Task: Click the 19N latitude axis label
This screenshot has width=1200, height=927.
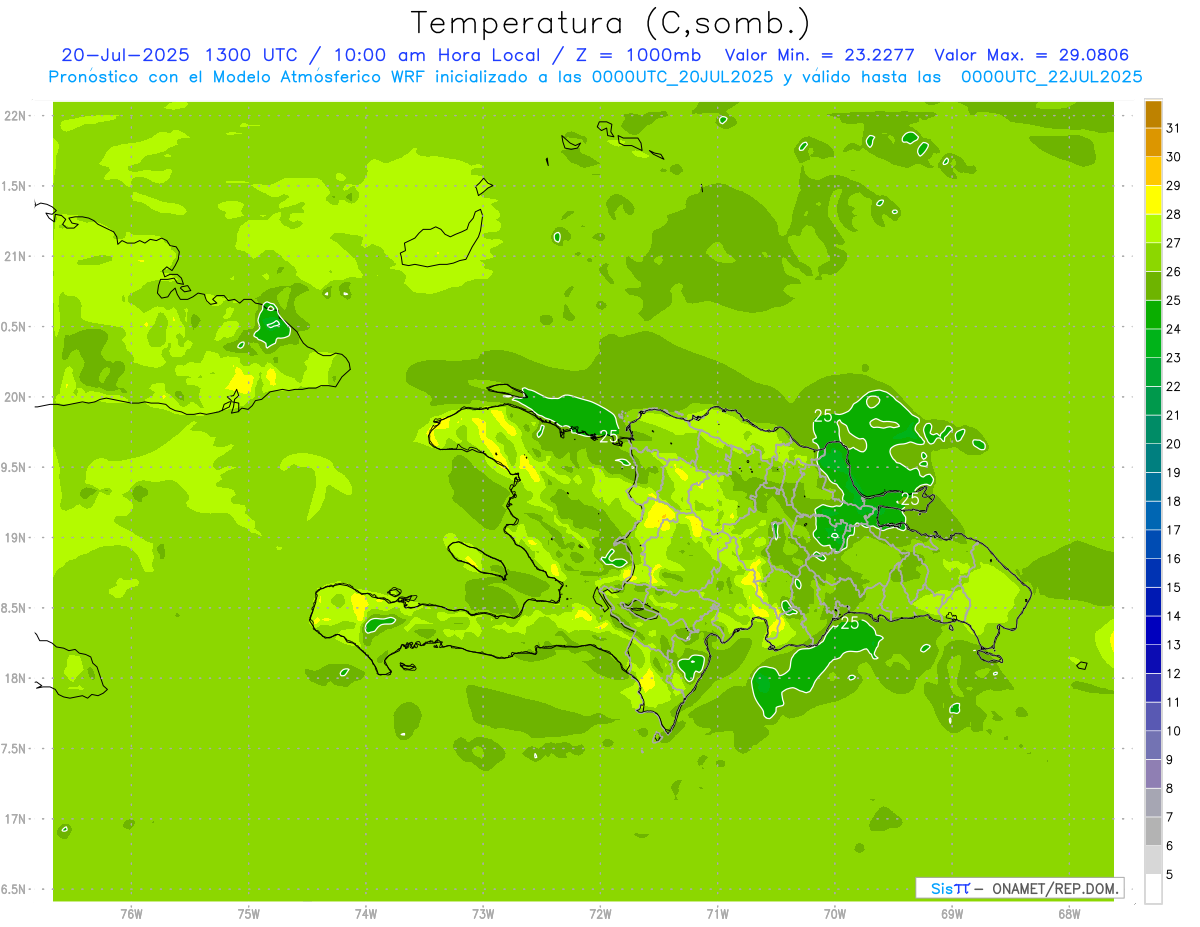Action: point(14,538)
